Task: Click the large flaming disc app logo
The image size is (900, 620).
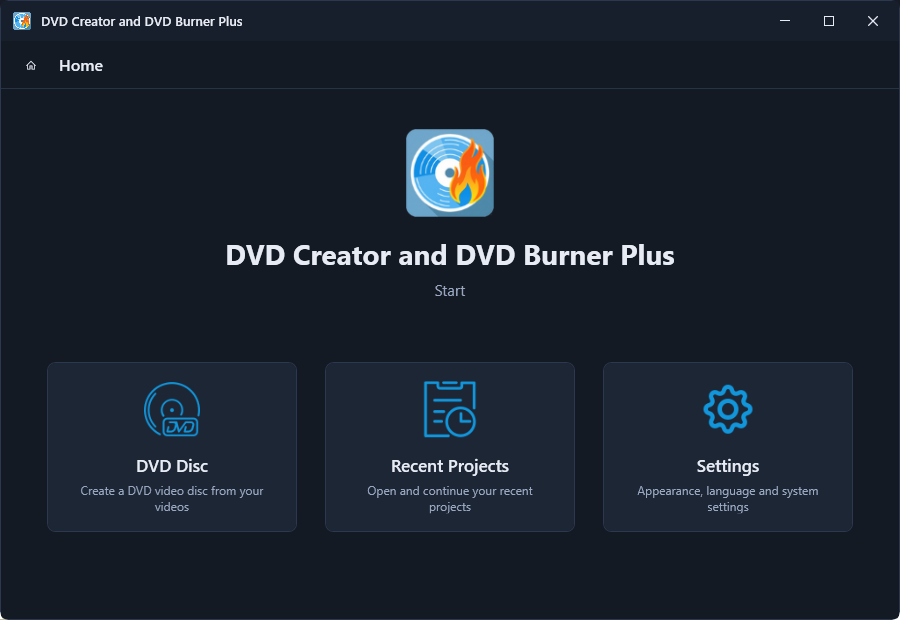Action: click(x=449, y=173)
